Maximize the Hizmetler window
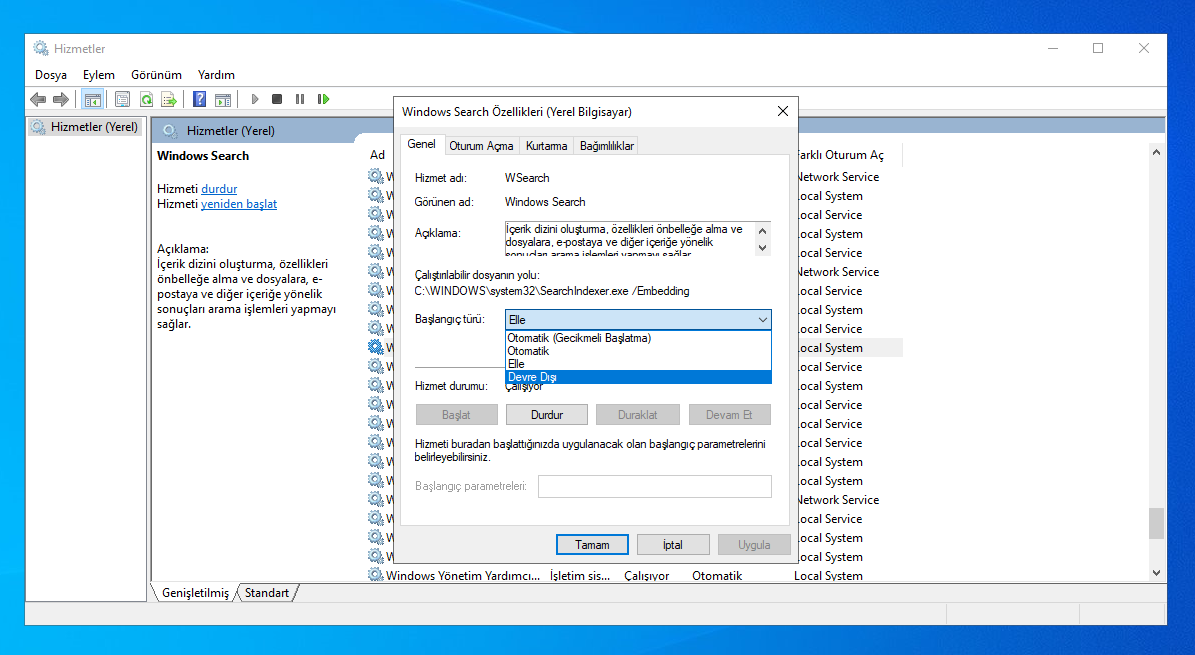This screenshot has width=1195, height=655. [1097, 48]
